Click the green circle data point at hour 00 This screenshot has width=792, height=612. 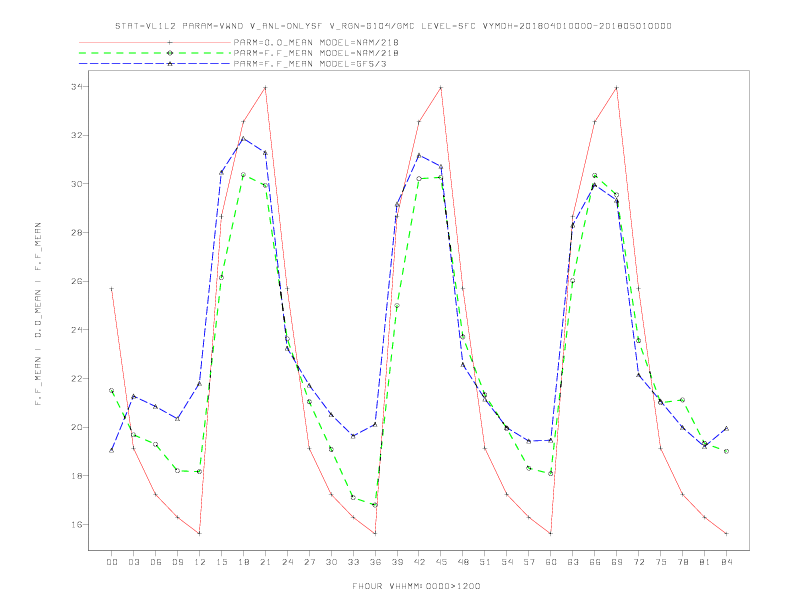pos(112,390)
